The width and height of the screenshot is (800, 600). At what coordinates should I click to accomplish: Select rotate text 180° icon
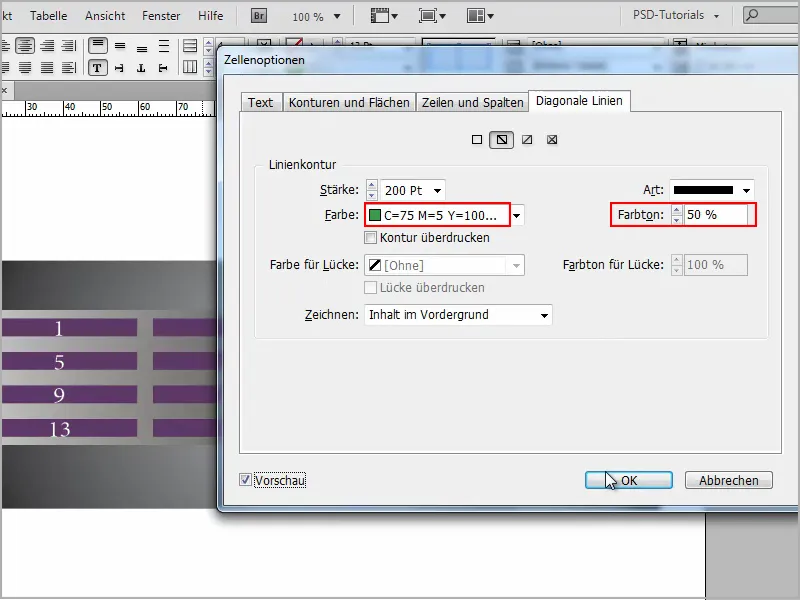click(x=141, y=68)
